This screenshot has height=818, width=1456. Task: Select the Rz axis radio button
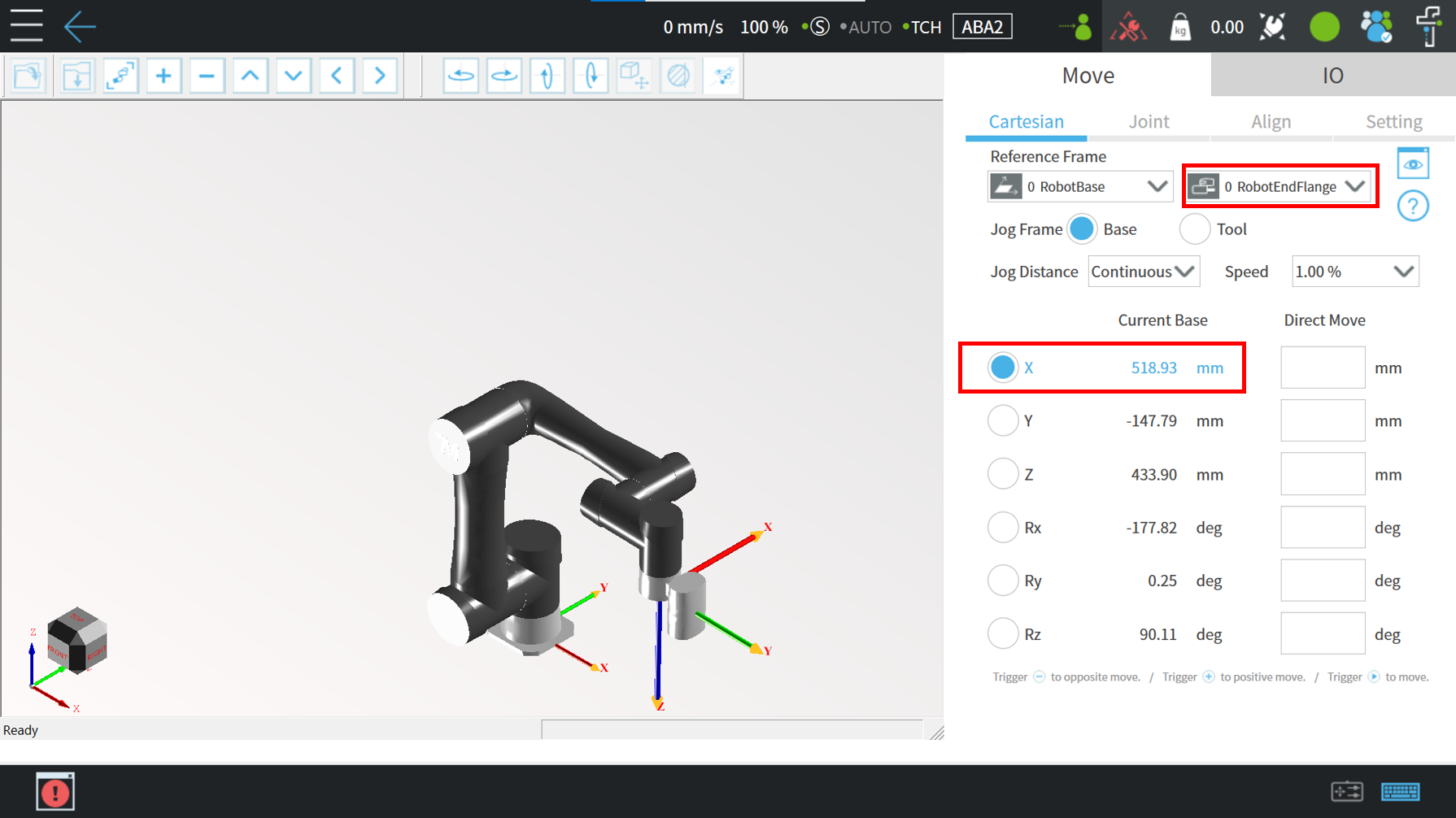click(1002, 633)
